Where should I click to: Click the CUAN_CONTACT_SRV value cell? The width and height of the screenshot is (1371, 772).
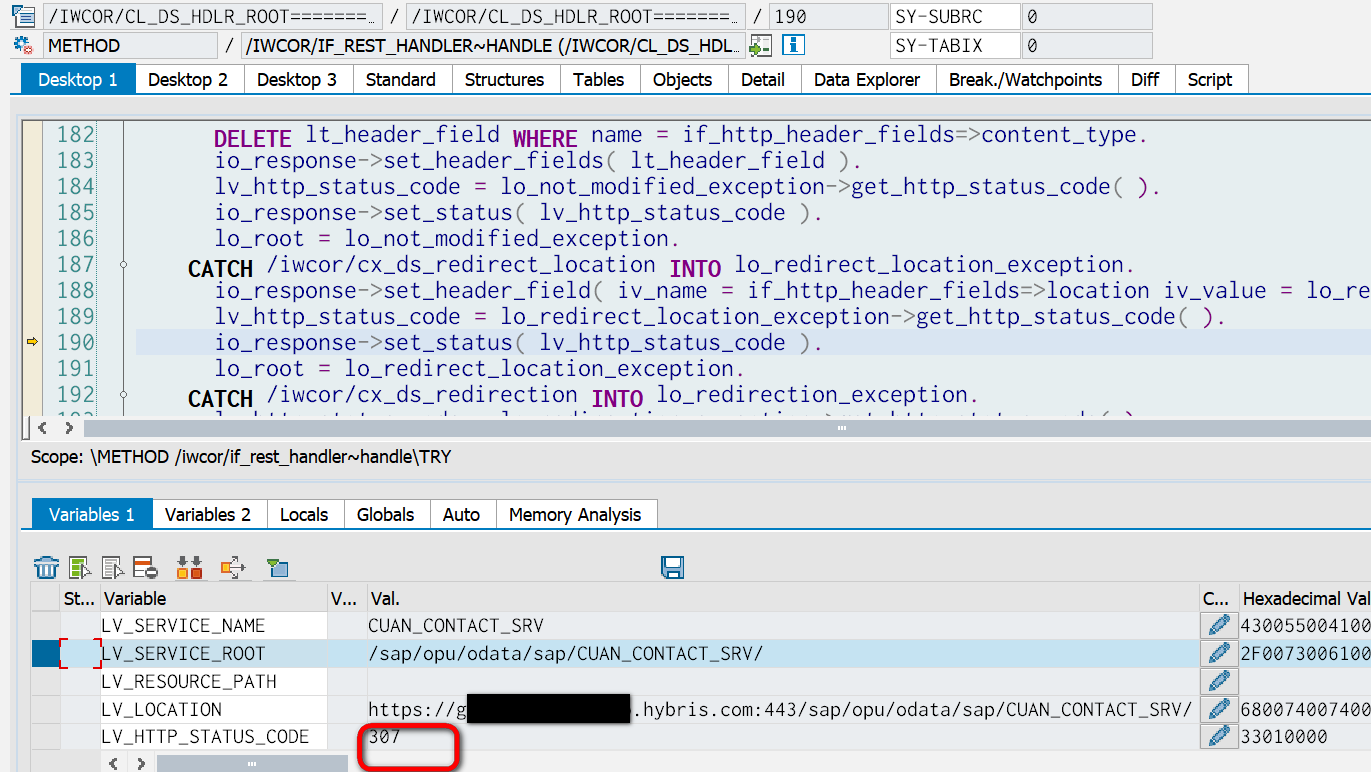[783, 626]
